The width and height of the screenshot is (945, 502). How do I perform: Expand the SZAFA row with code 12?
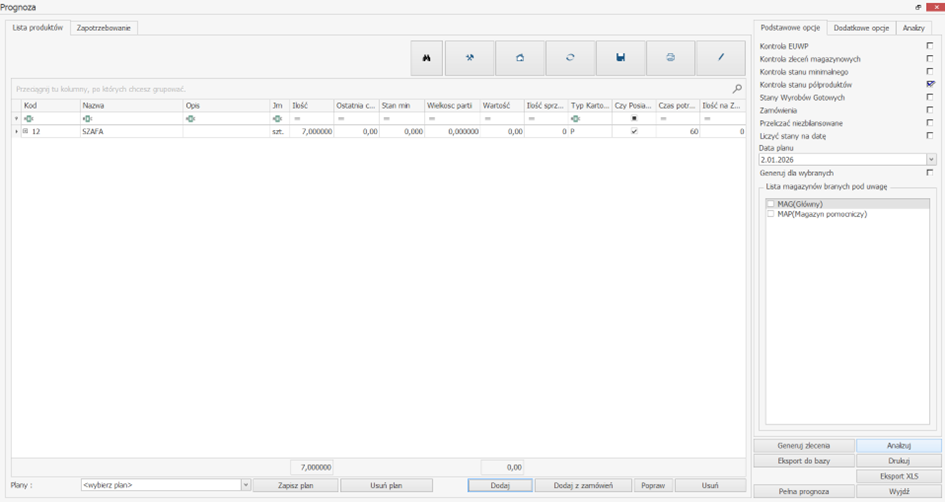point(24,131)
